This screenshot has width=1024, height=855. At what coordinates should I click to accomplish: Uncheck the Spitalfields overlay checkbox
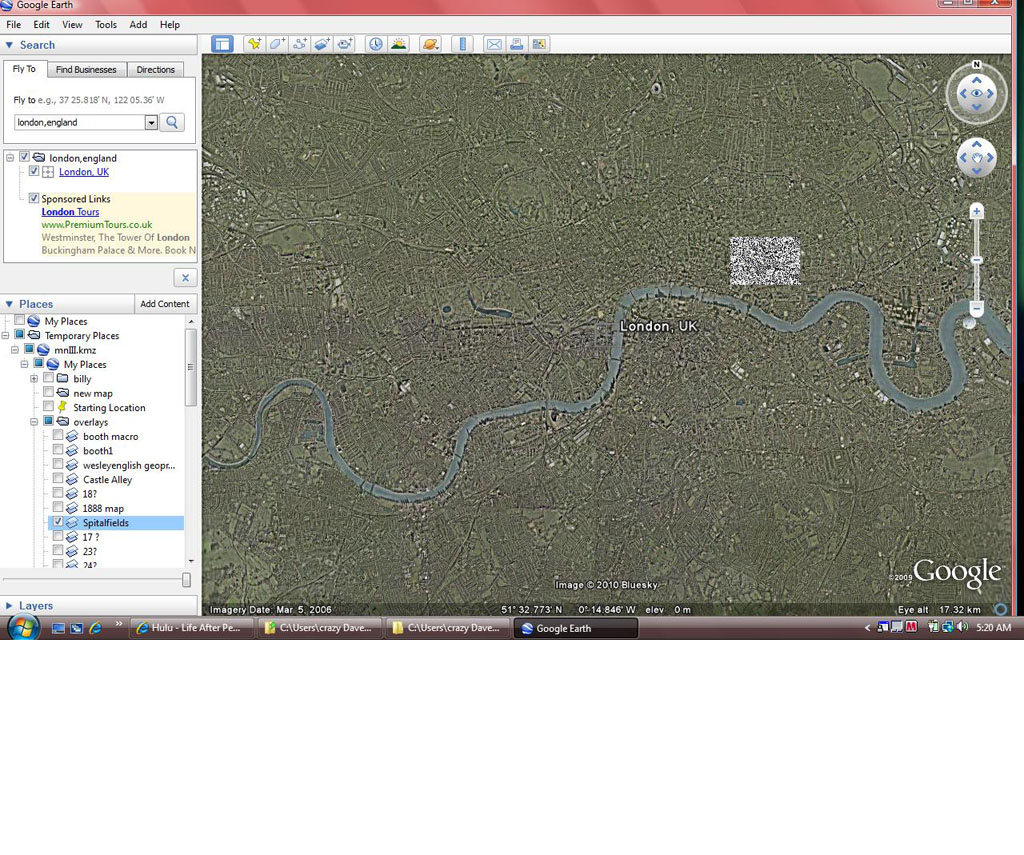(58, 522)
